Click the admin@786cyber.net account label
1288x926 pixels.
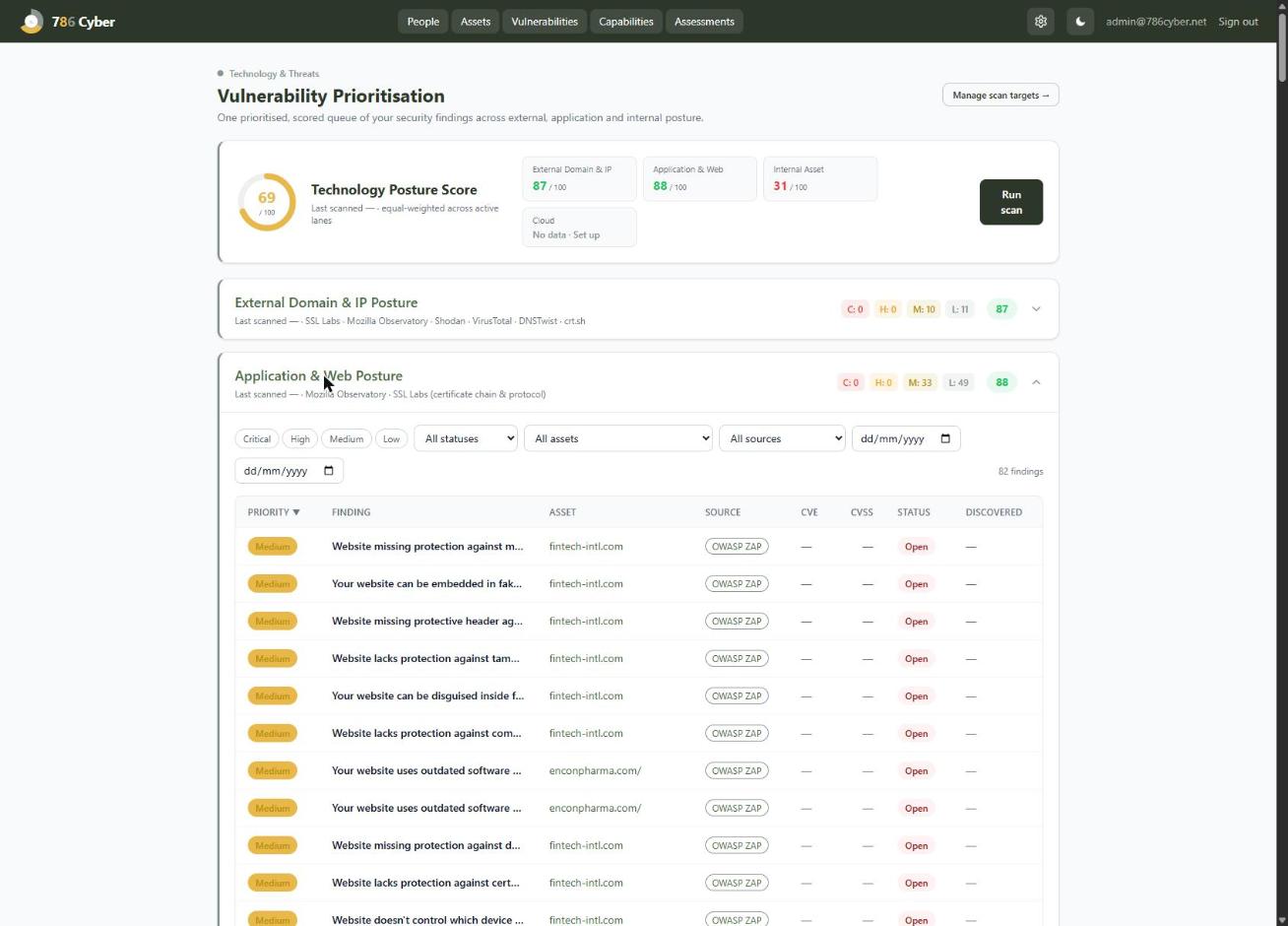[1156, 21]
